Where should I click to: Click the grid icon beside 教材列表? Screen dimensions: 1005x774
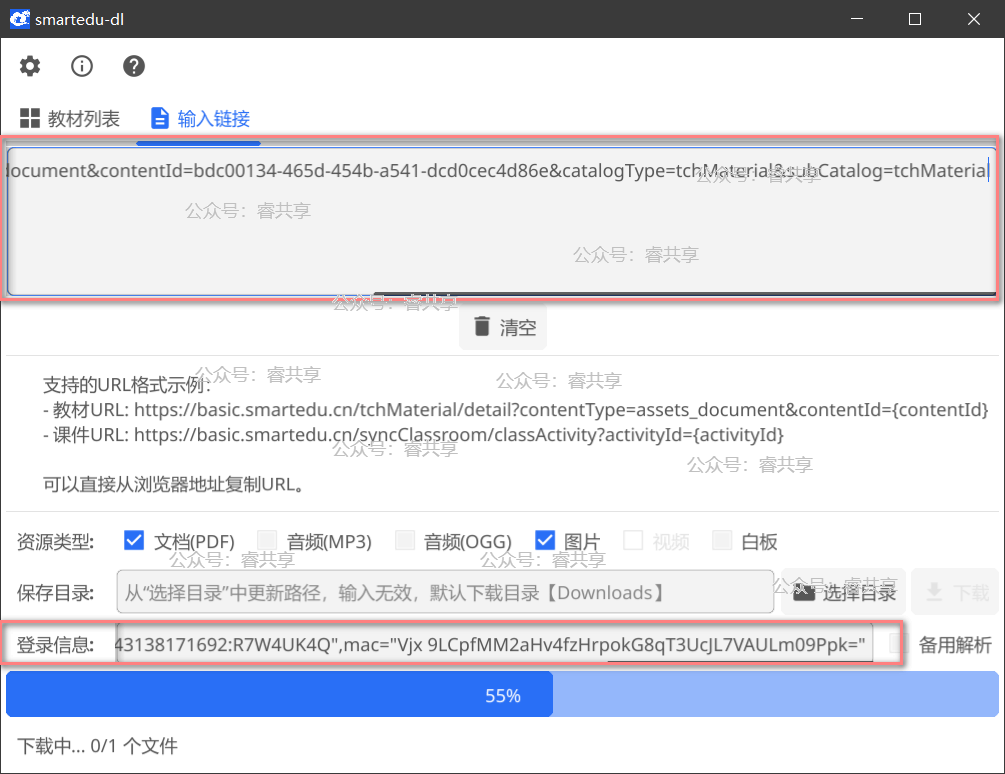(x=29, y=118)
